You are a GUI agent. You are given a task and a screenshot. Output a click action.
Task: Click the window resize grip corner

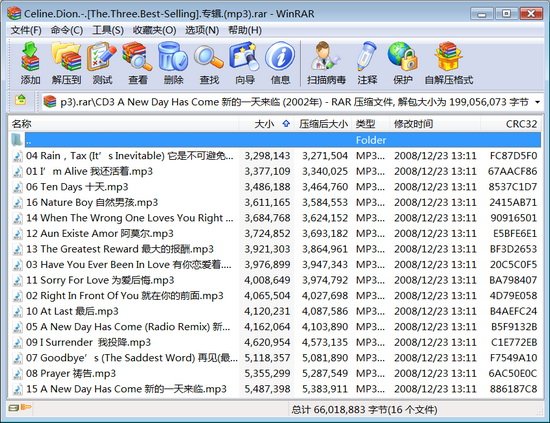(x=539, y=412)
